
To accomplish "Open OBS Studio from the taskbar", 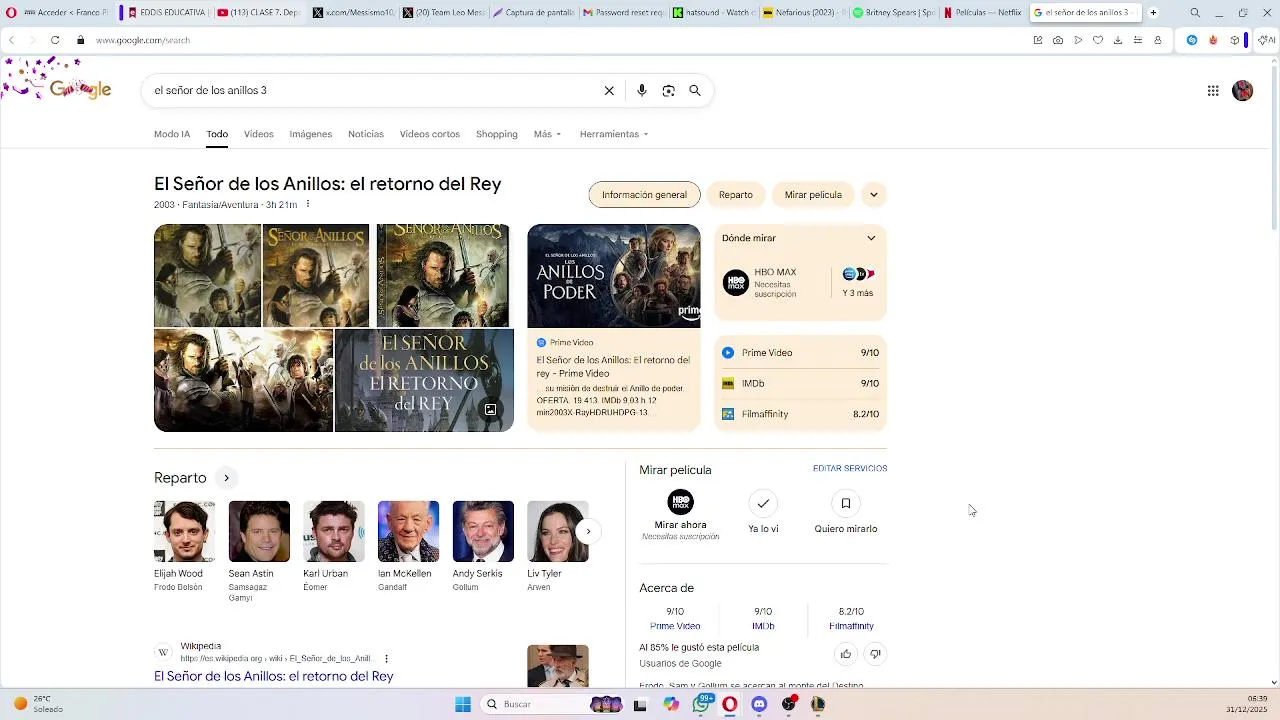I will [789, 704].
